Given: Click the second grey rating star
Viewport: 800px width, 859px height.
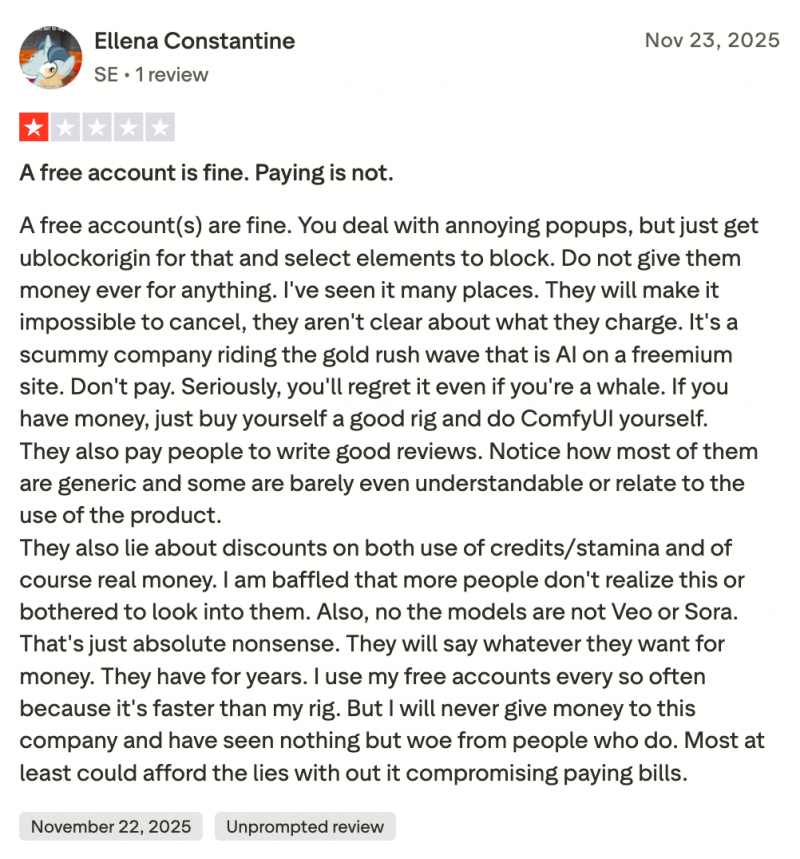Looking at the screenshot, I should (65, 127).
